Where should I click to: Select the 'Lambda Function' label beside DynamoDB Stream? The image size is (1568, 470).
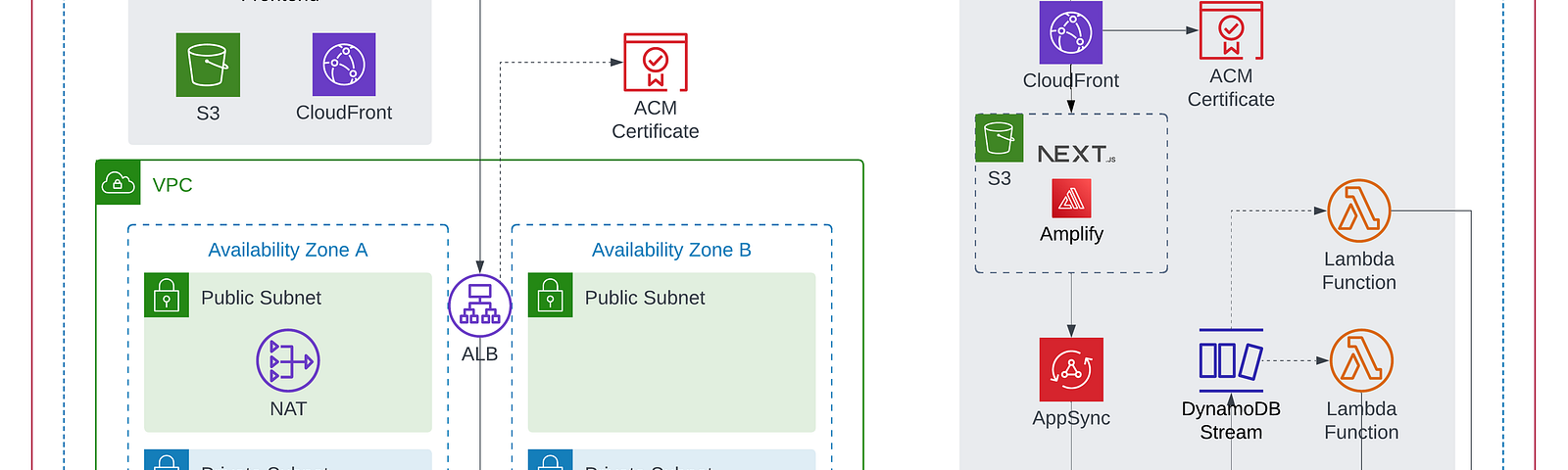(1361, 420)
